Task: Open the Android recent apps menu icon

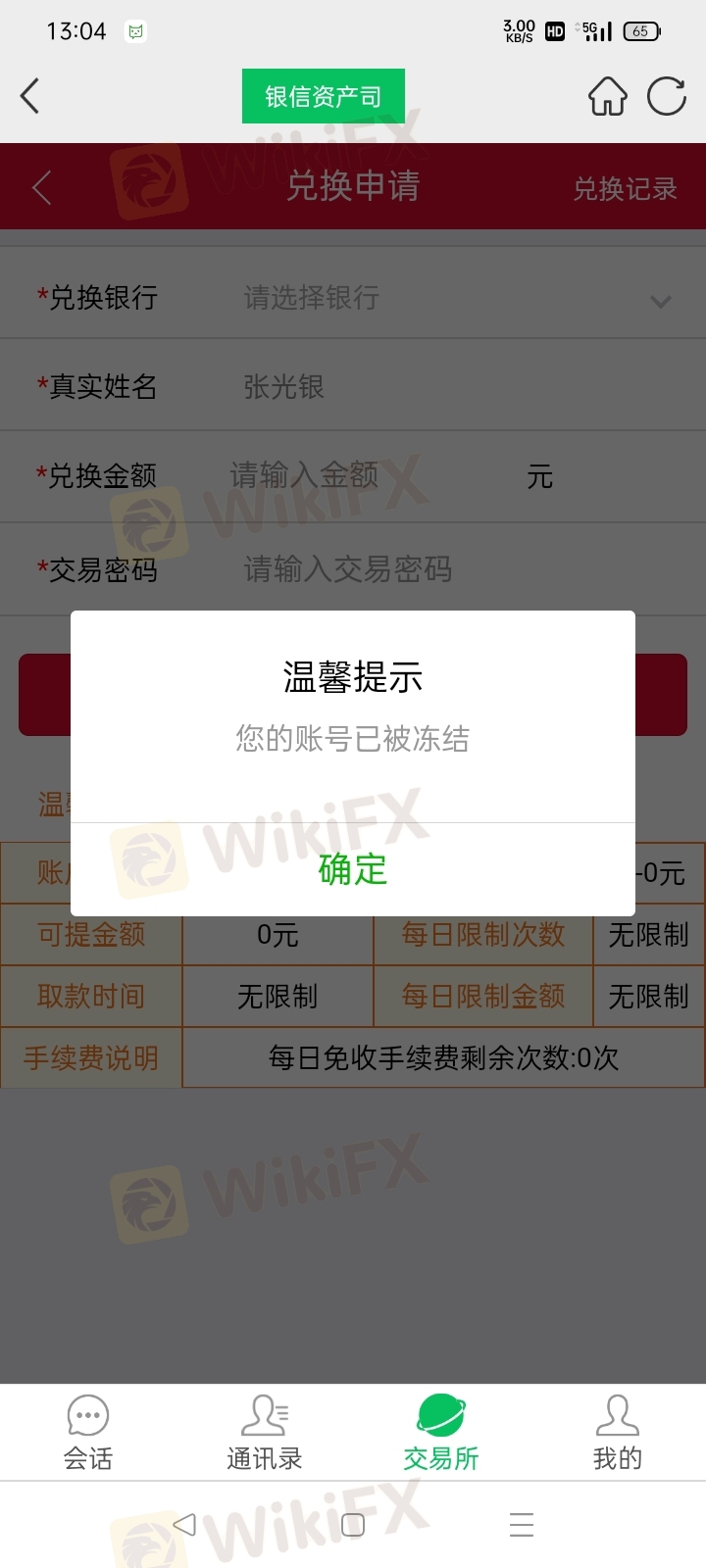Action: (522, 1524)
